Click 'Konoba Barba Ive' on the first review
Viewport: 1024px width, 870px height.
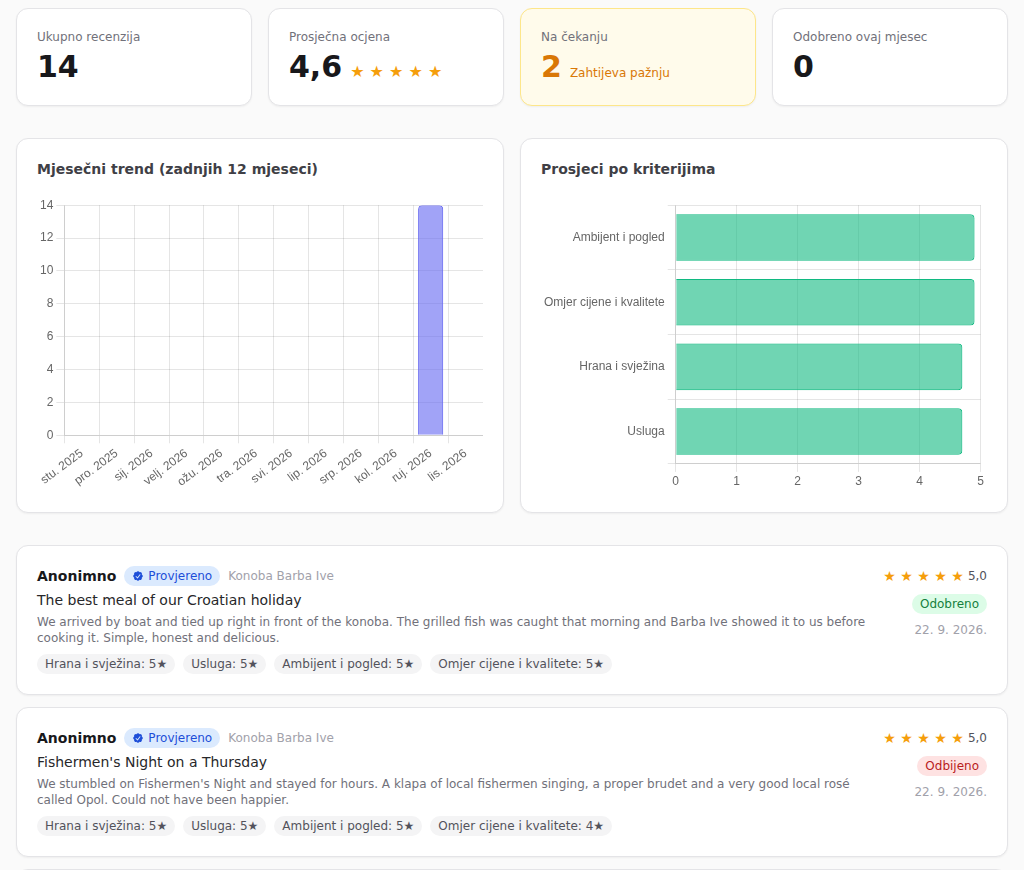(x=281, y=575)
